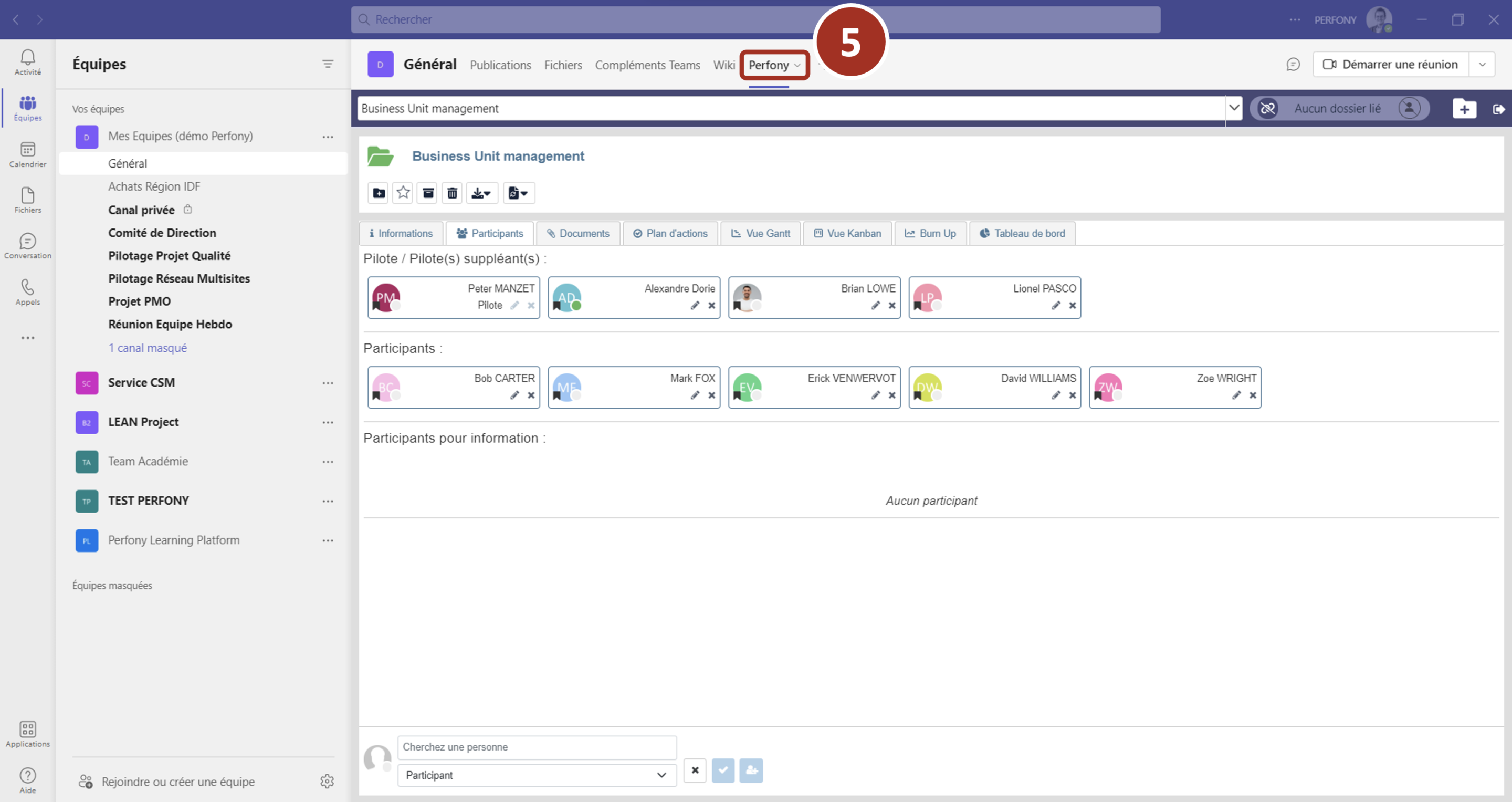Remove Bob CARTER with x icon
This screenshot has height=802, width=1512.
[x=531, y=395]
